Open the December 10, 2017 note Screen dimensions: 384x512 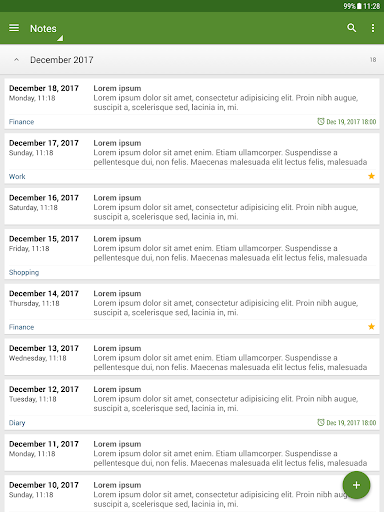click(192, 494)
